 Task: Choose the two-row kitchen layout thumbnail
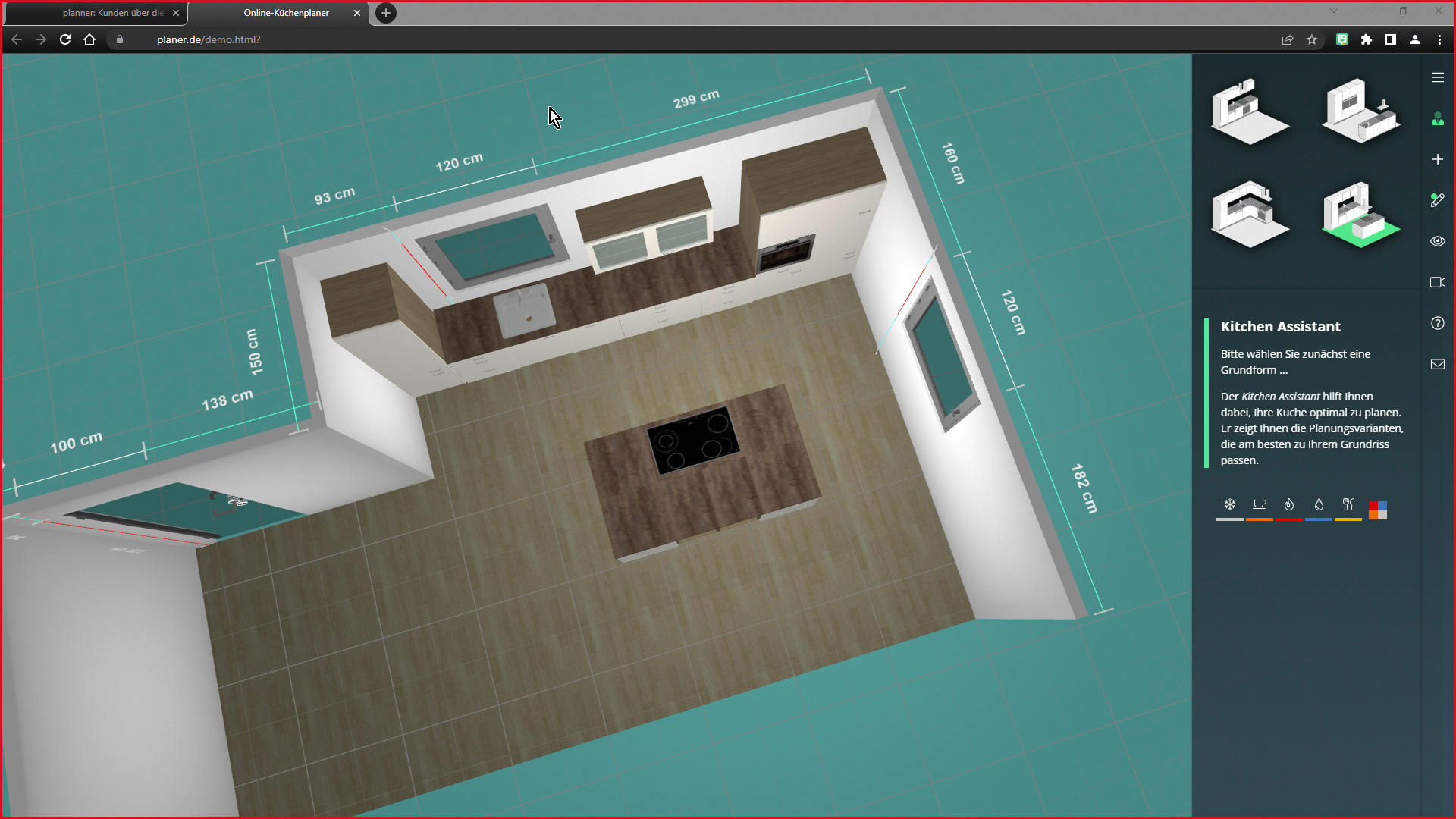coord(1360,111)
